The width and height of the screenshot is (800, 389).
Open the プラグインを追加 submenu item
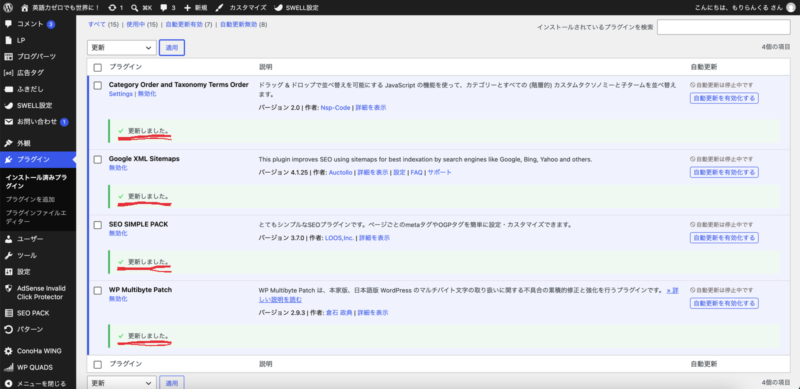coord(30,199)
